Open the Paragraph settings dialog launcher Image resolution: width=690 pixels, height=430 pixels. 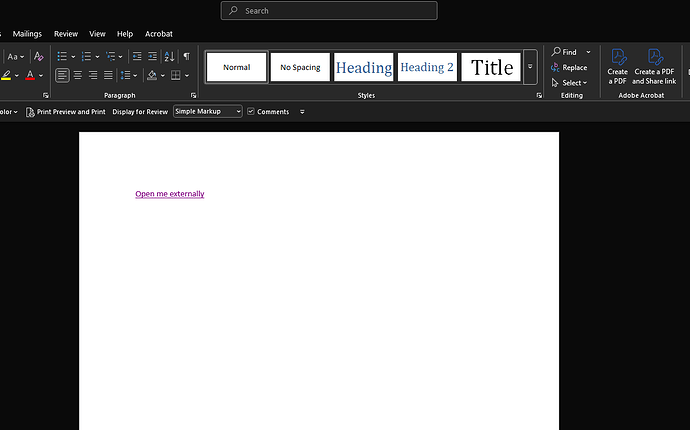[193, 95]
